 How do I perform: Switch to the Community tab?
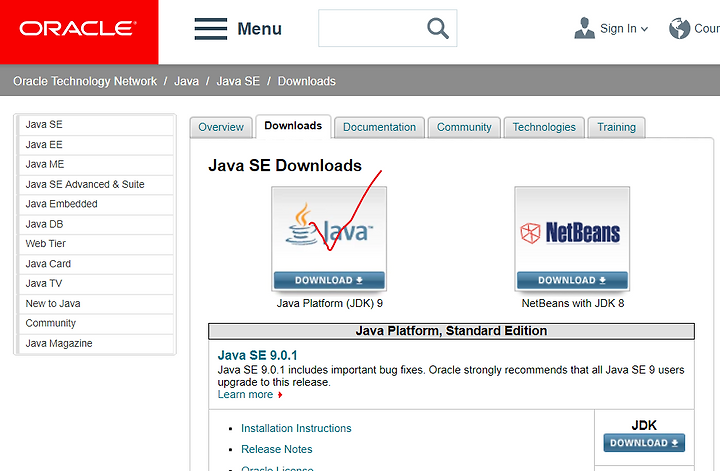464,127
